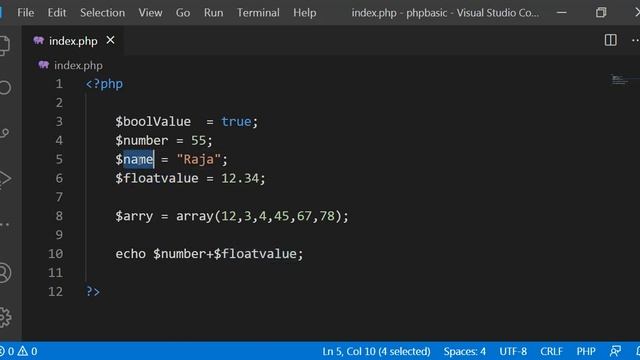Screen dimensions: 640x360
Task: Click the true keyword on line 3
Action: pyautogui.click(x=236, y=121)
